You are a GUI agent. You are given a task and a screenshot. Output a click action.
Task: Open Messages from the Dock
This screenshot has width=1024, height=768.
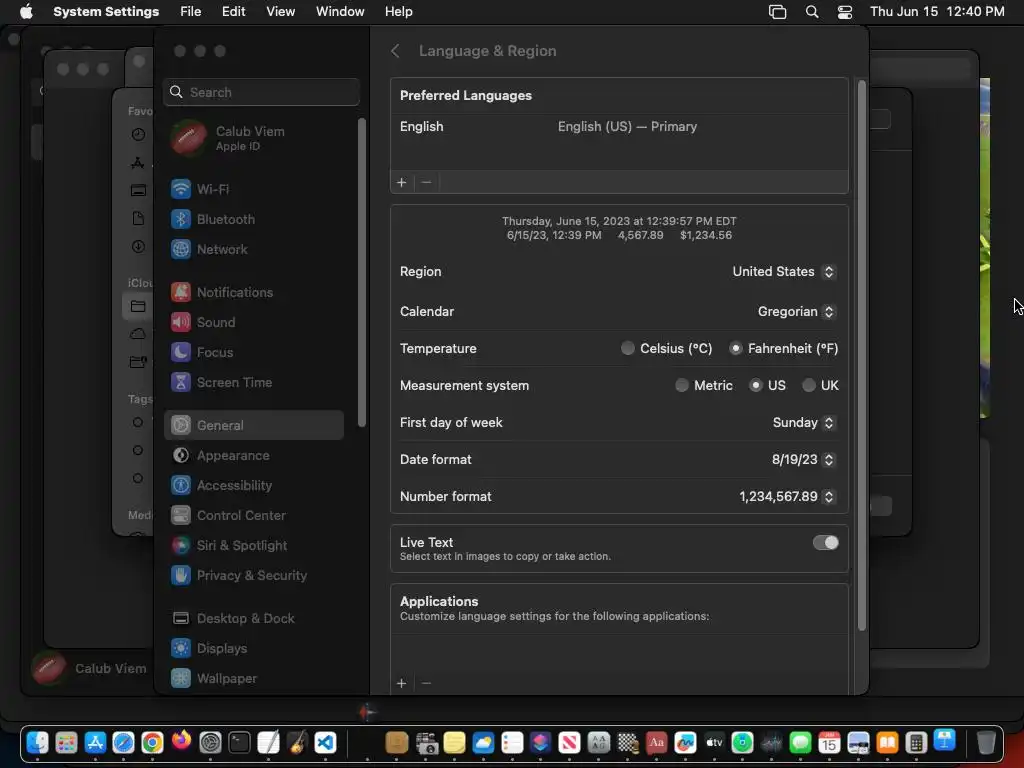tap(800, 743)
